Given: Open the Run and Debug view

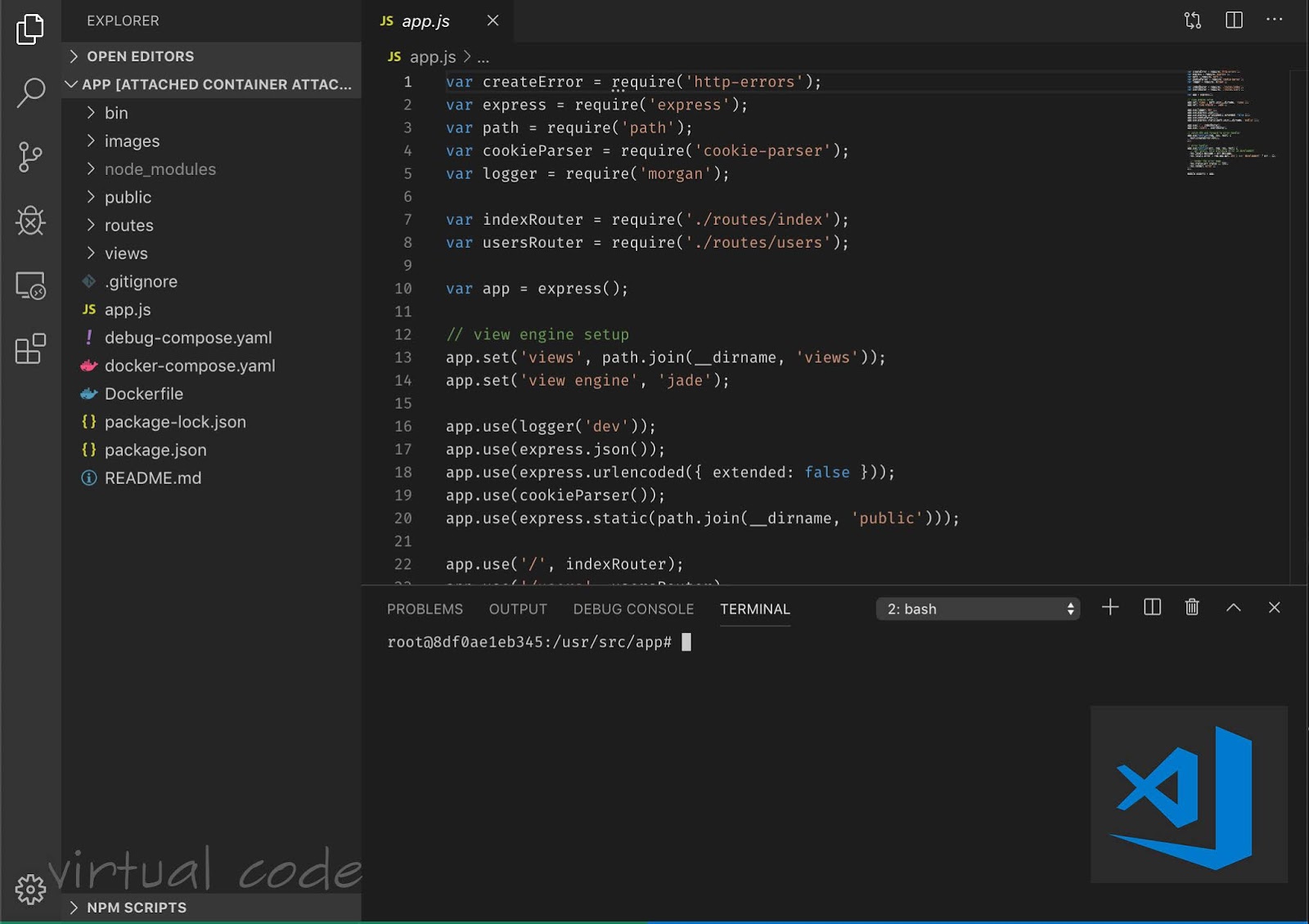Looking at the screenshot, I should click(x=30, y=221).
